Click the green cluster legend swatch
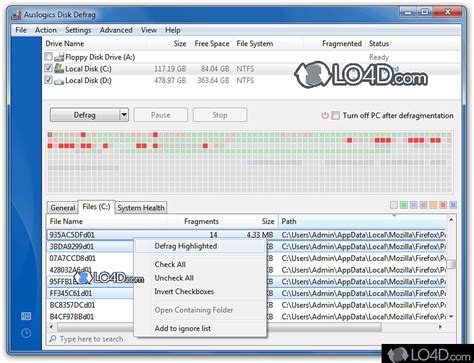This screenshot has height=363, width=474. click(x=404, y=205)
